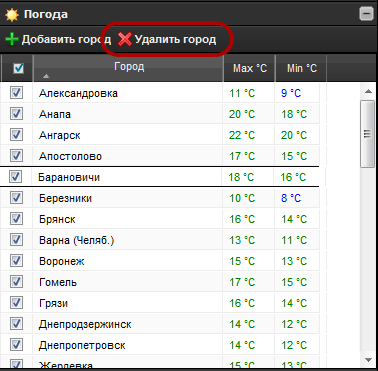Click the scrollbar up arrow
The width and height of the screenshot is (378, 371).
coord(368,91)
